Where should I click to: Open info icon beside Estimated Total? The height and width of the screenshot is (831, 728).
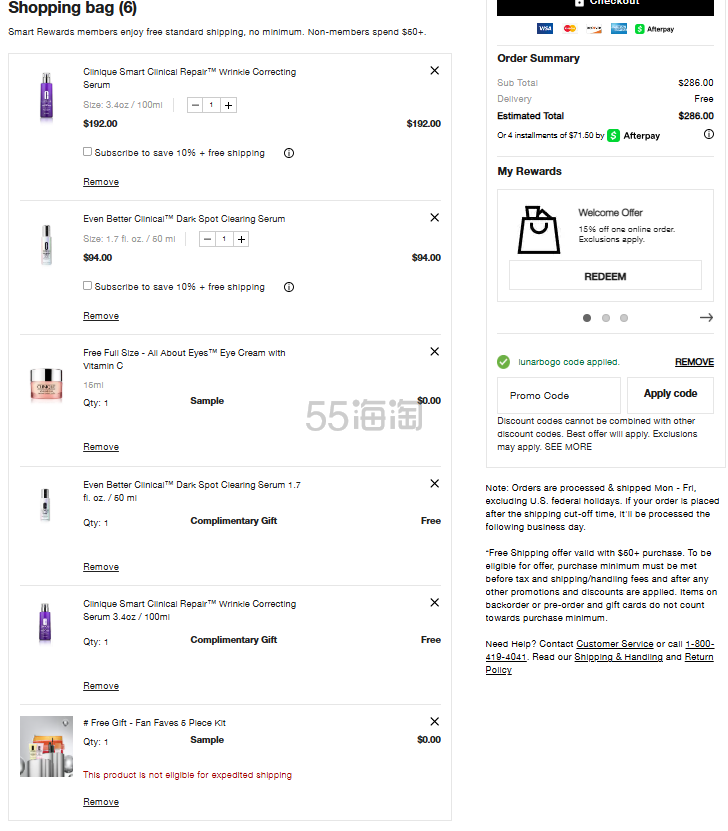click(x=708, y=132)
